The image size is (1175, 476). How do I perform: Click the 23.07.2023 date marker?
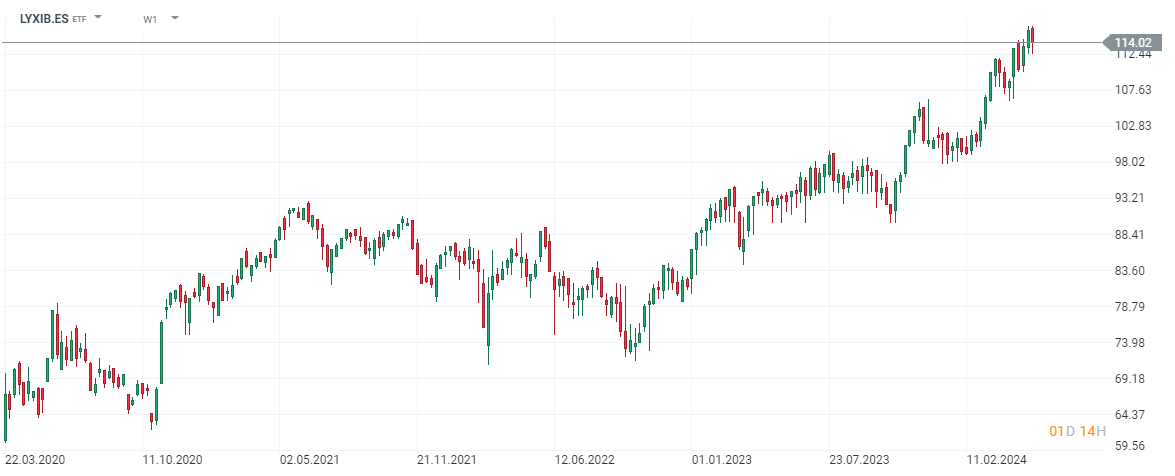pyautogui.click(x=859, y=460)
